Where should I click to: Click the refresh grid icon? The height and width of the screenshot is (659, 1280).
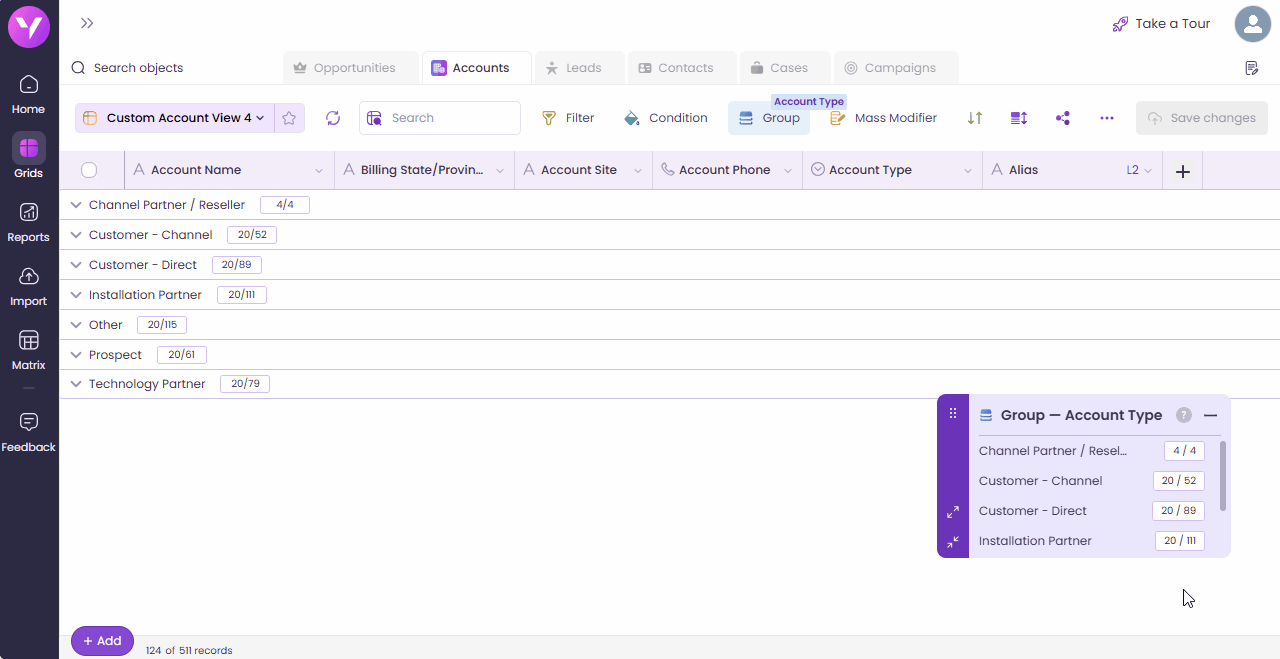click(333, 118)
